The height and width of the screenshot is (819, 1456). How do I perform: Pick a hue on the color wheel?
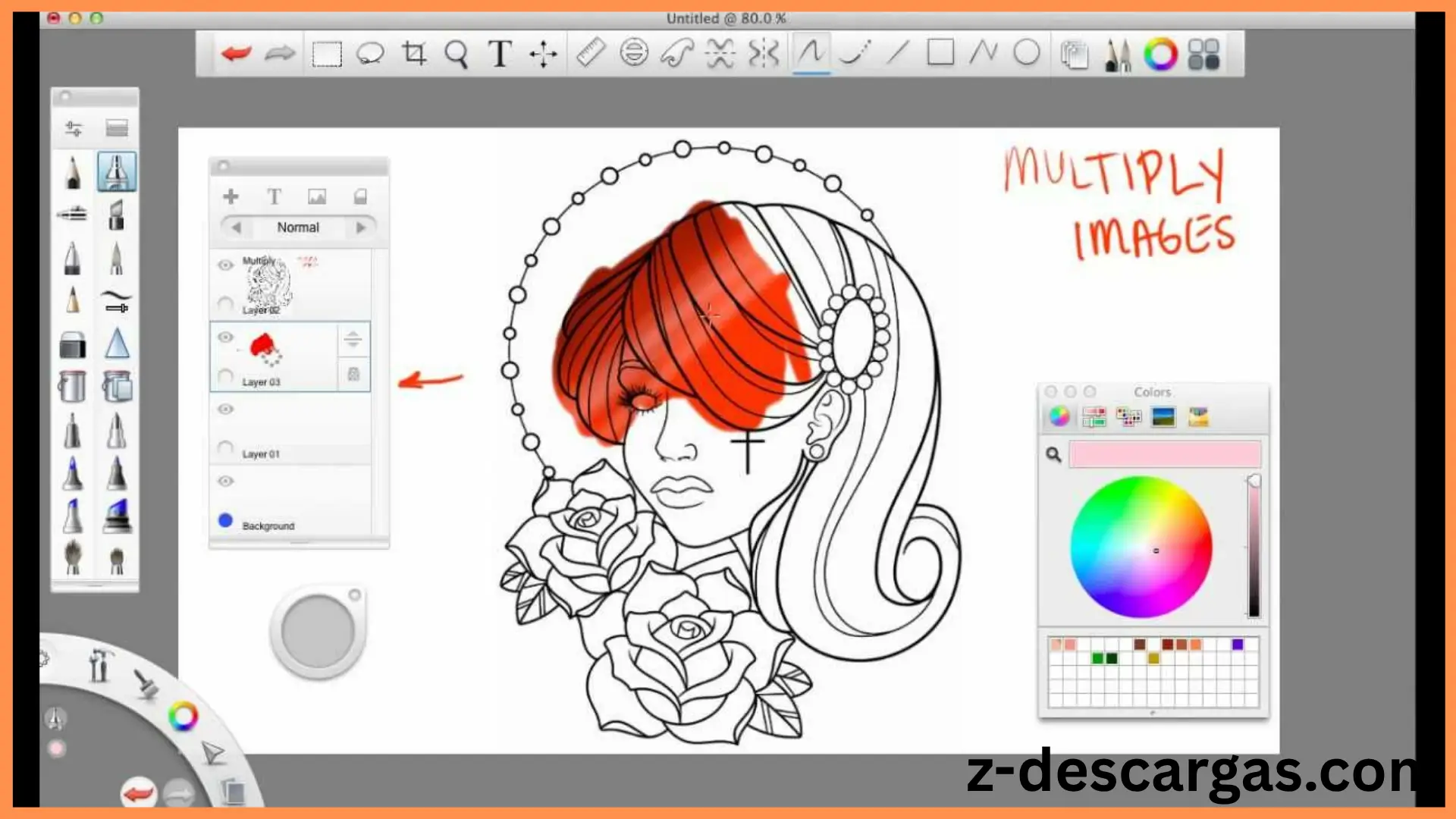click(x=1141, y=547)
